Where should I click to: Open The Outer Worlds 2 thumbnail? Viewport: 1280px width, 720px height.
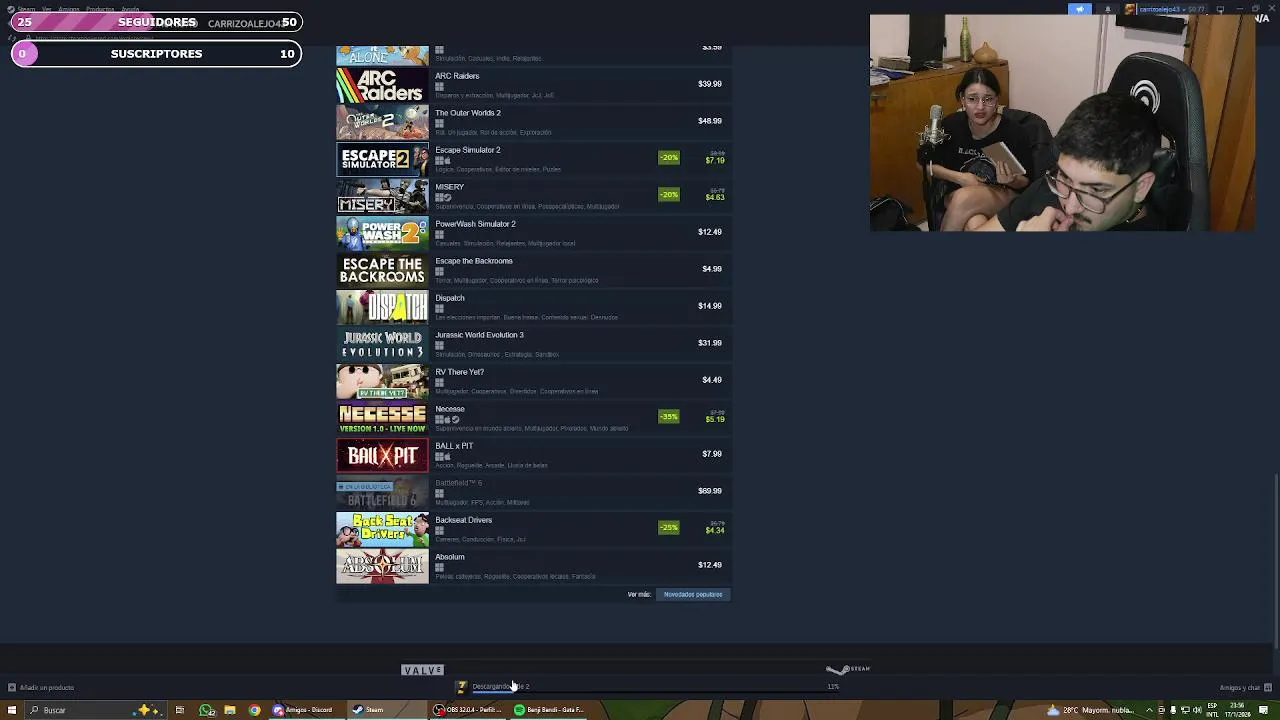coord(382,124)
